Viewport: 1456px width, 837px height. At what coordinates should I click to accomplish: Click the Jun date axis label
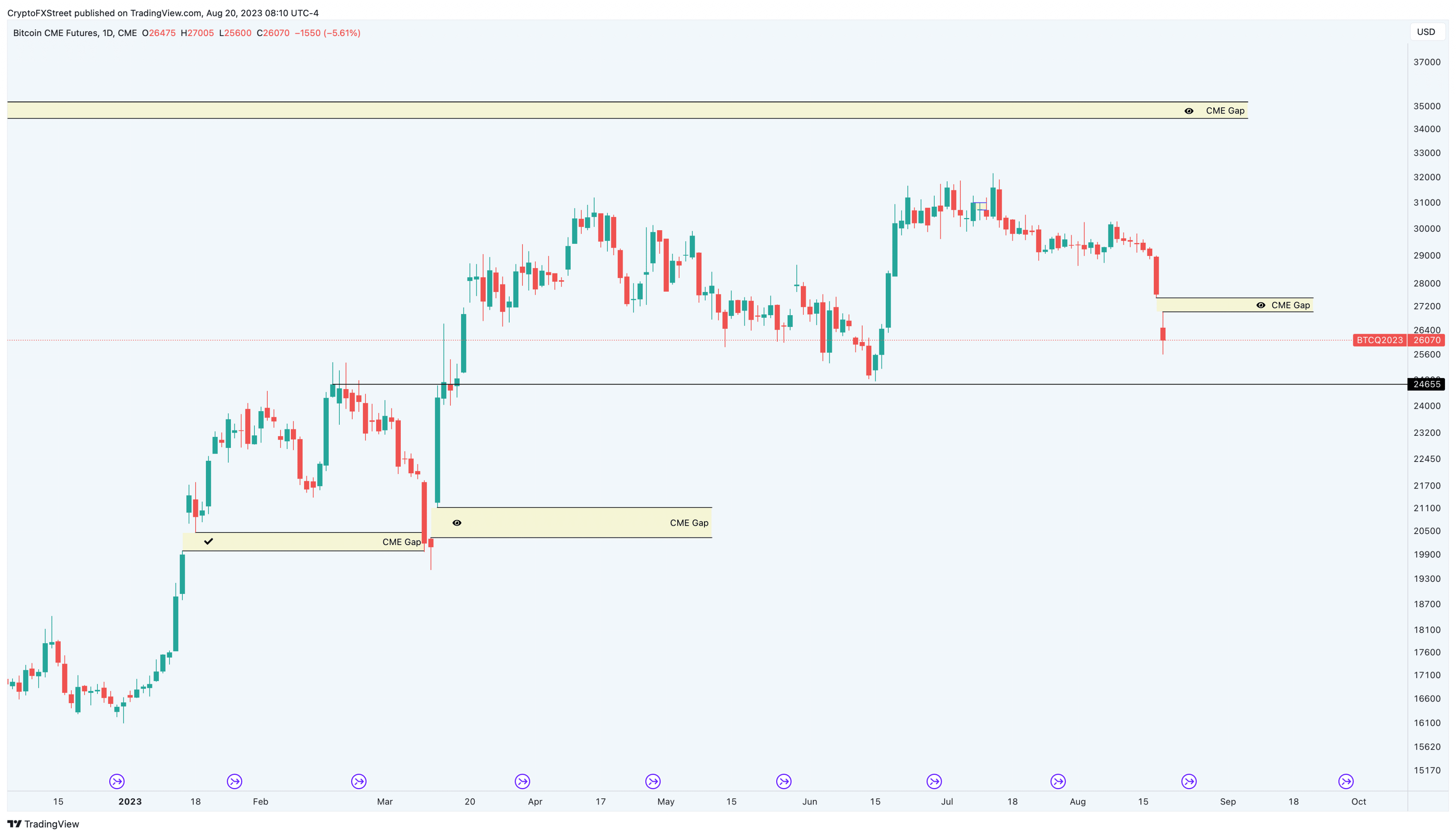coord(810,801)
